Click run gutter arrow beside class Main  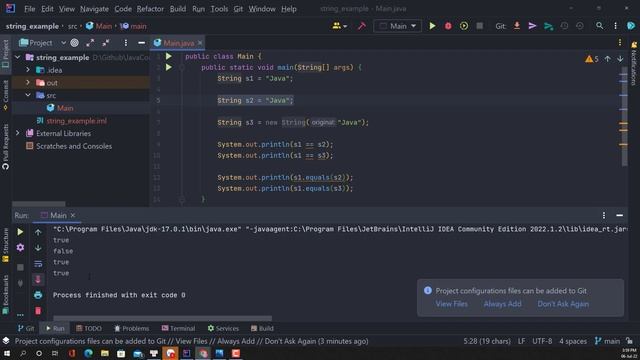[169, 56]
